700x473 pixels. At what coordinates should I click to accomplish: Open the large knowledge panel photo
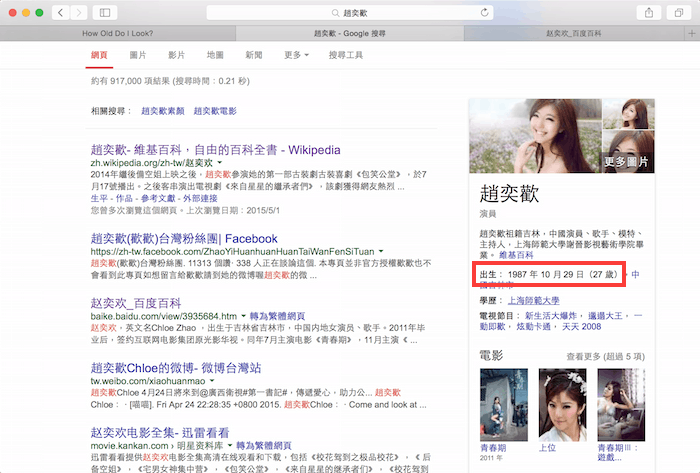tap(535, 136)
